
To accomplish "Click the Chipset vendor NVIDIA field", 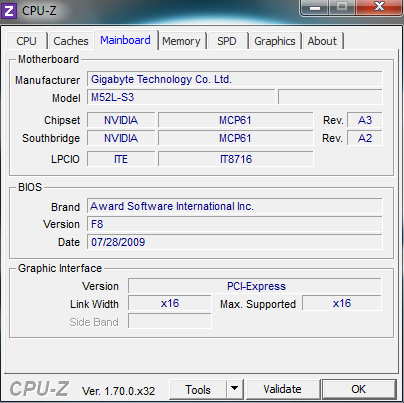I will point(121,120).
